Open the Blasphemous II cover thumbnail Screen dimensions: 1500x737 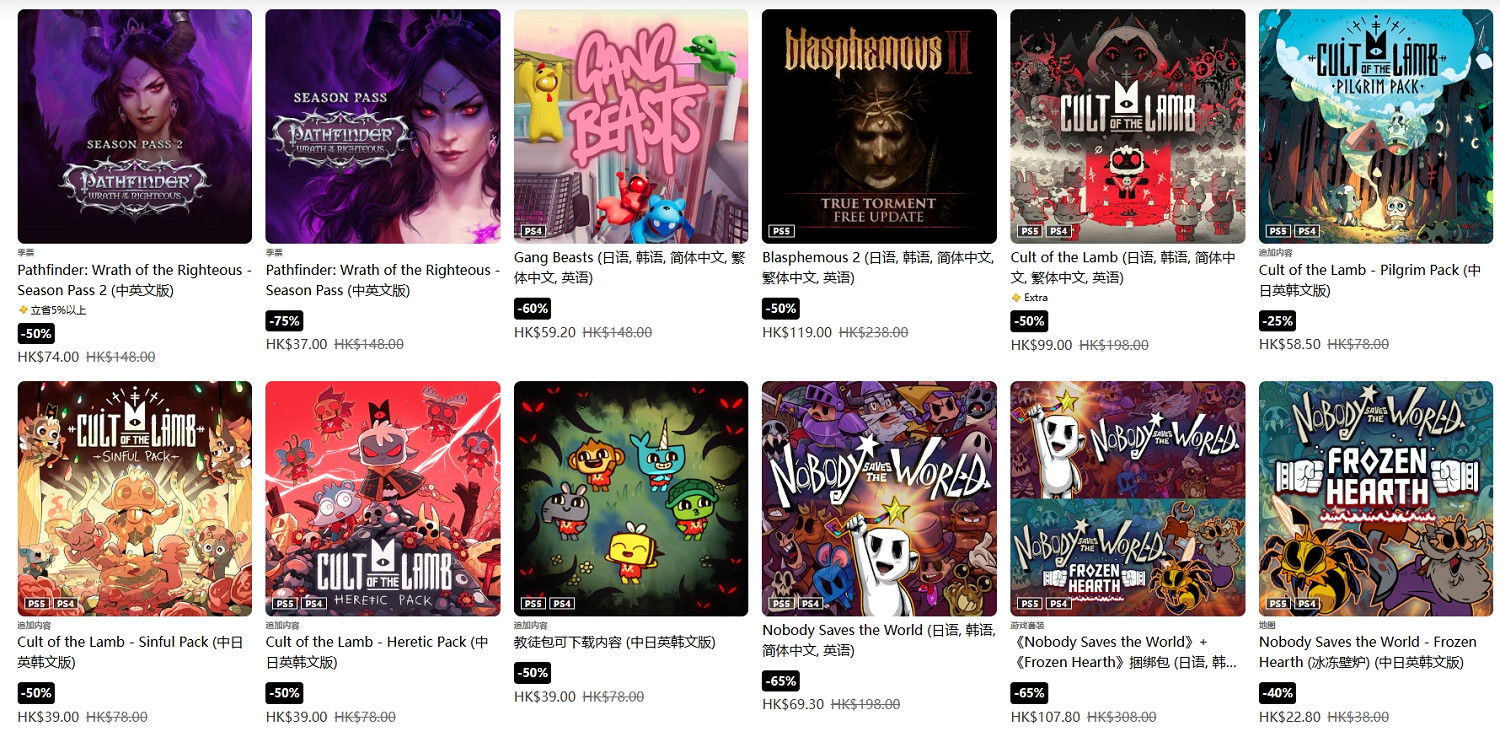(879, 127)
